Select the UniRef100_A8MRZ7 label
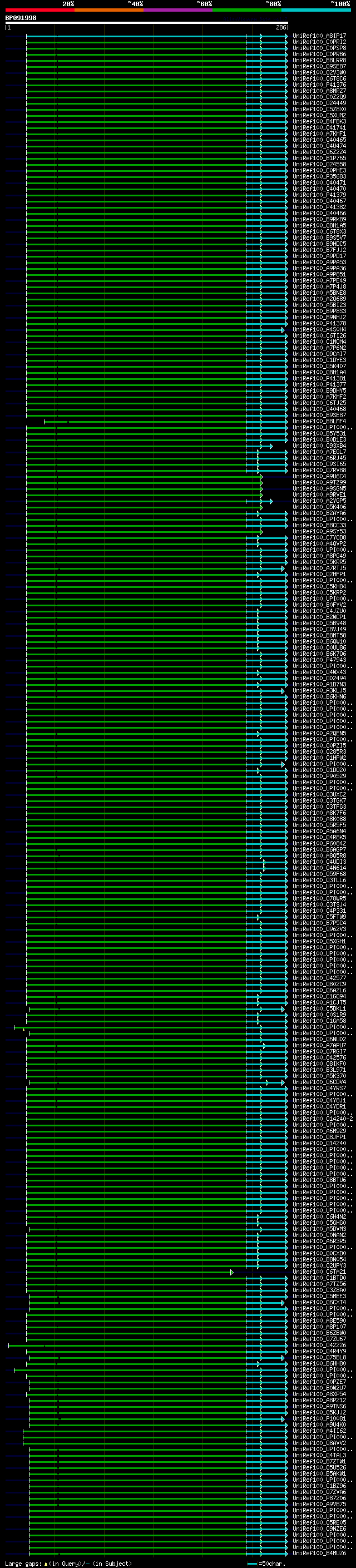 [319, 91]
